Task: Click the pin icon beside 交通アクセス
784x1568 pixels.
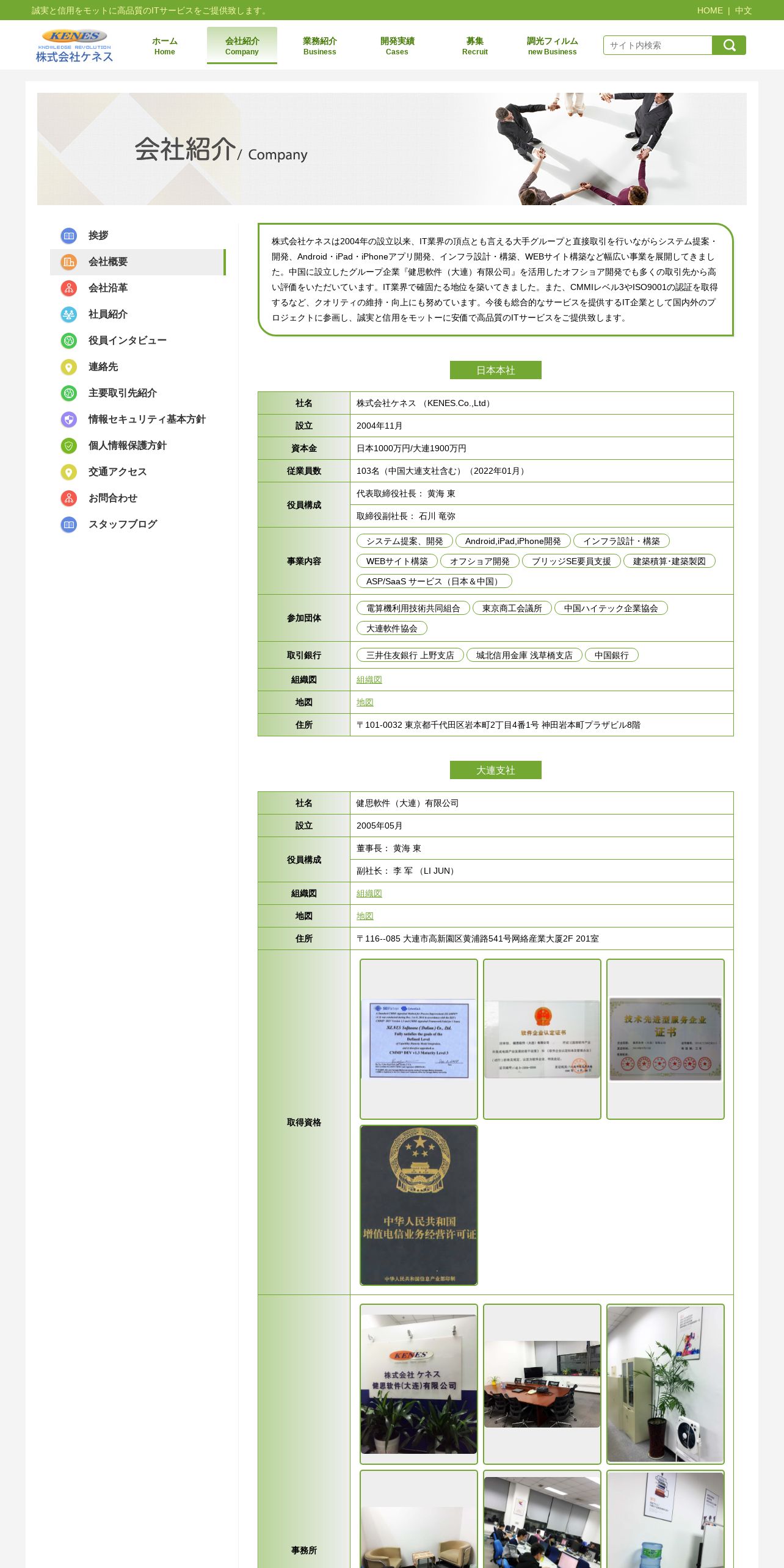Action: (x=69, y=472)
